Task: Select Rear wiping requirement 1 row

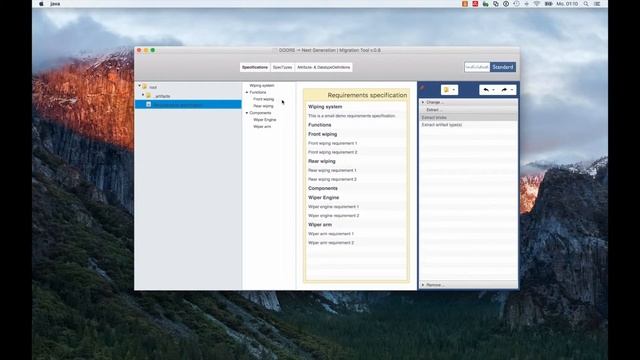Action: tap(356, 171)
